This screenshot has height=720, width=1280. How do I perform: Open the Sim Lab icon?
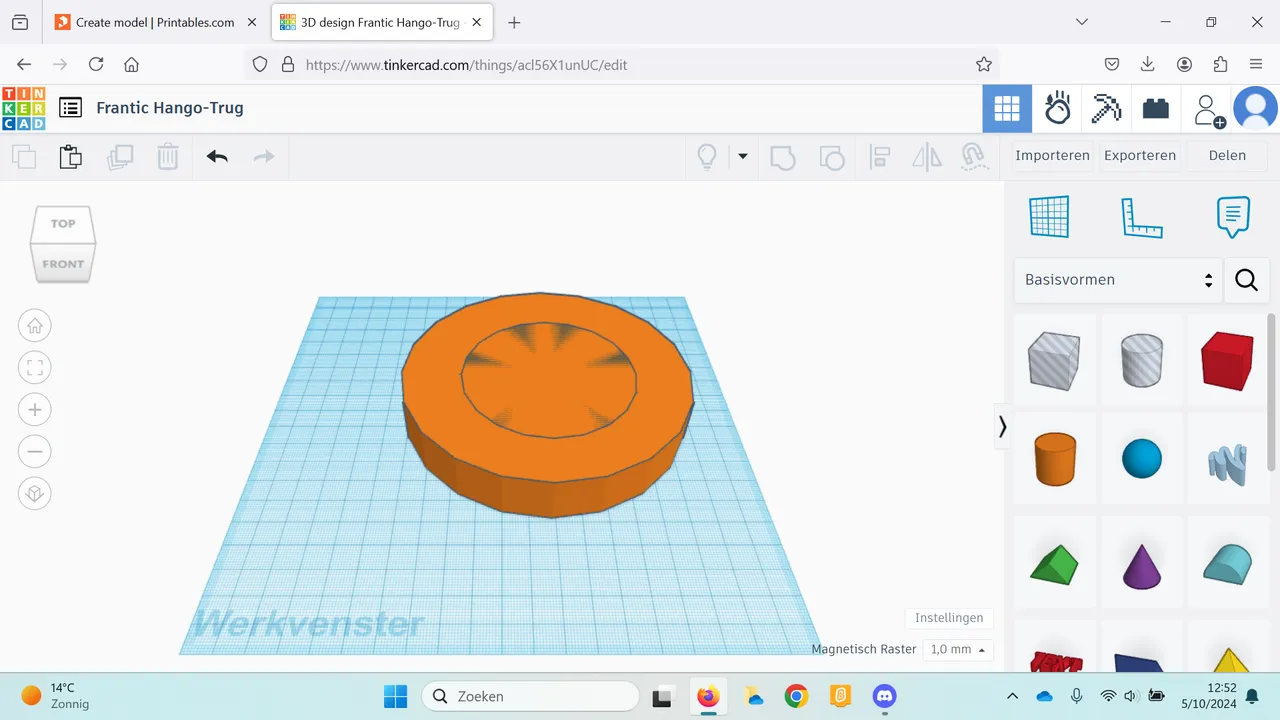(x=1057, y=108)
